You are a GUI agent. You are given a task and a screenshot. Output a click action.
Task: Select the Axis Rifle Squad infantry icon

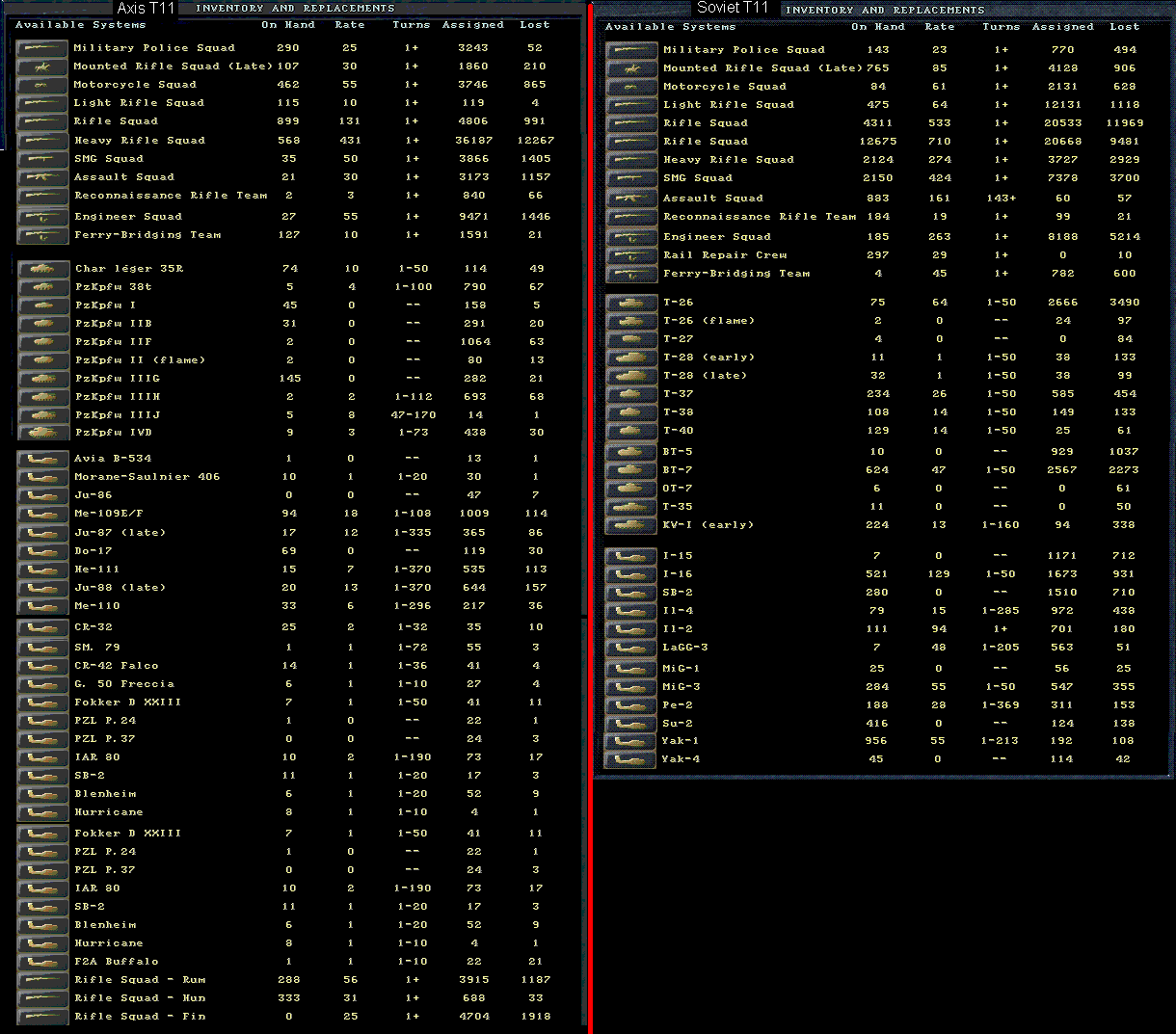point(42,121)
